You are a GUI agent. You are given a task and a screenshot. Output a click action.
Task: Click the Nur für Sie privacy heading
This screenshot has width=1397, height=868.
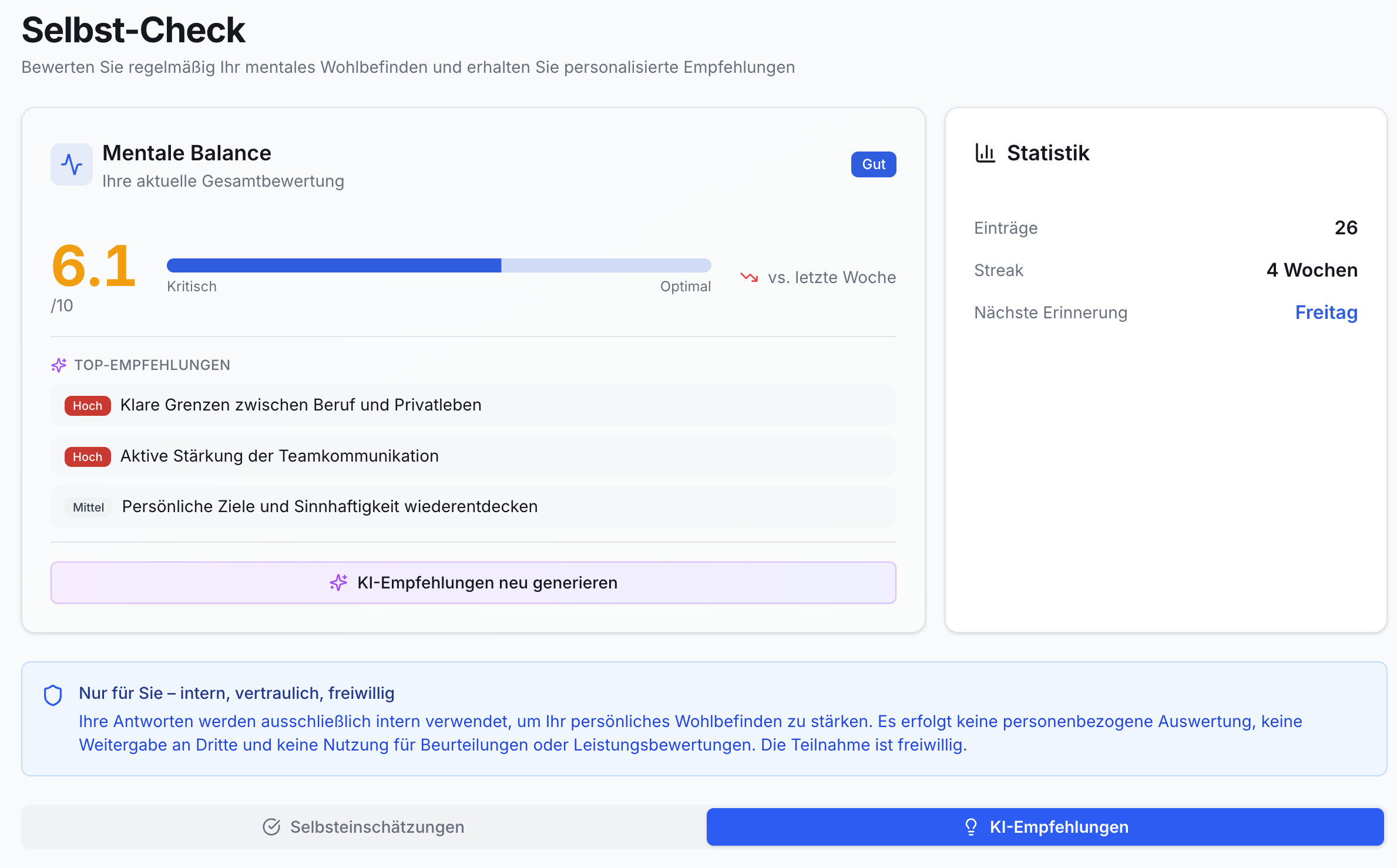click(237, 693)
